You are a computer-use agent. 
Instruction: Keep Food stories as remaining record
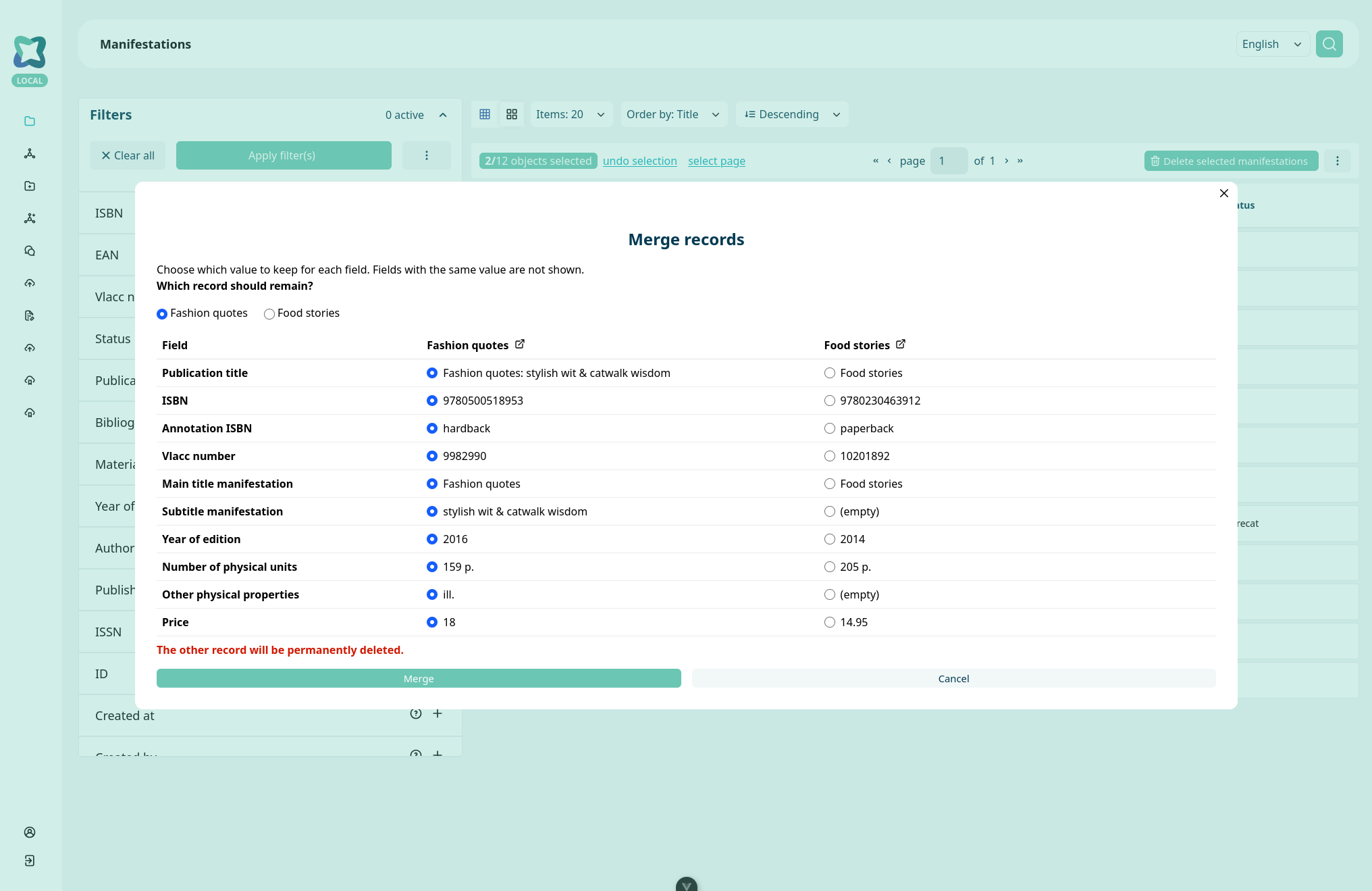pos(269,313)
